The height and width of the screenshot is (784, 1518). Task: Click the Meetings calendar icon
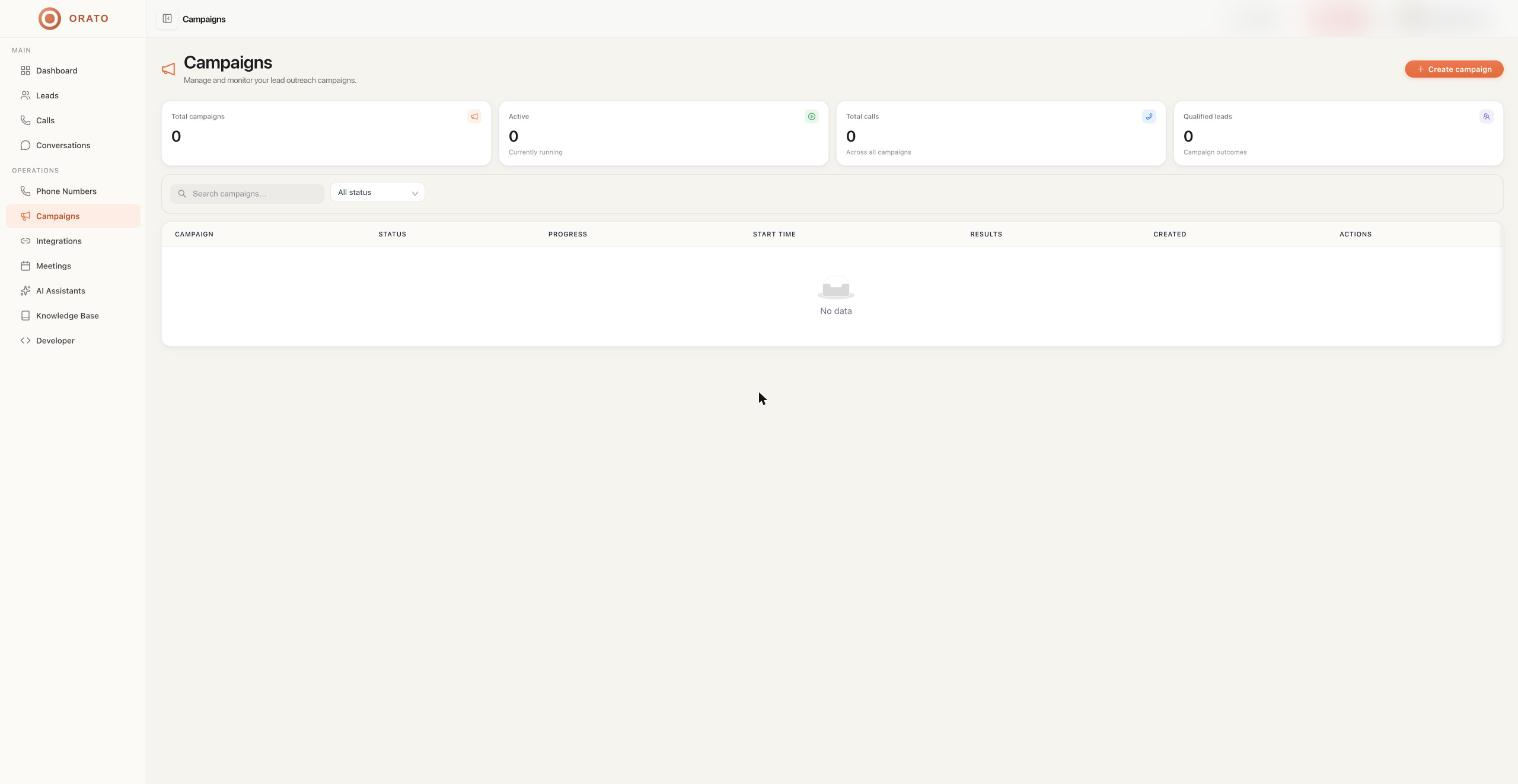click(x=25, y=266)
